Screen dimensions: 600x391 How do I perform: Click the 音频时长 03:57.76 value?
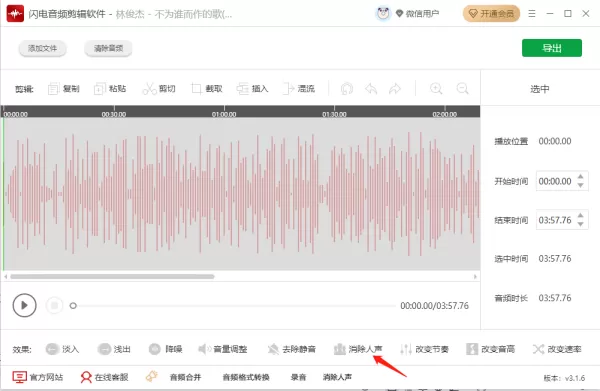(x=555, y=298)
